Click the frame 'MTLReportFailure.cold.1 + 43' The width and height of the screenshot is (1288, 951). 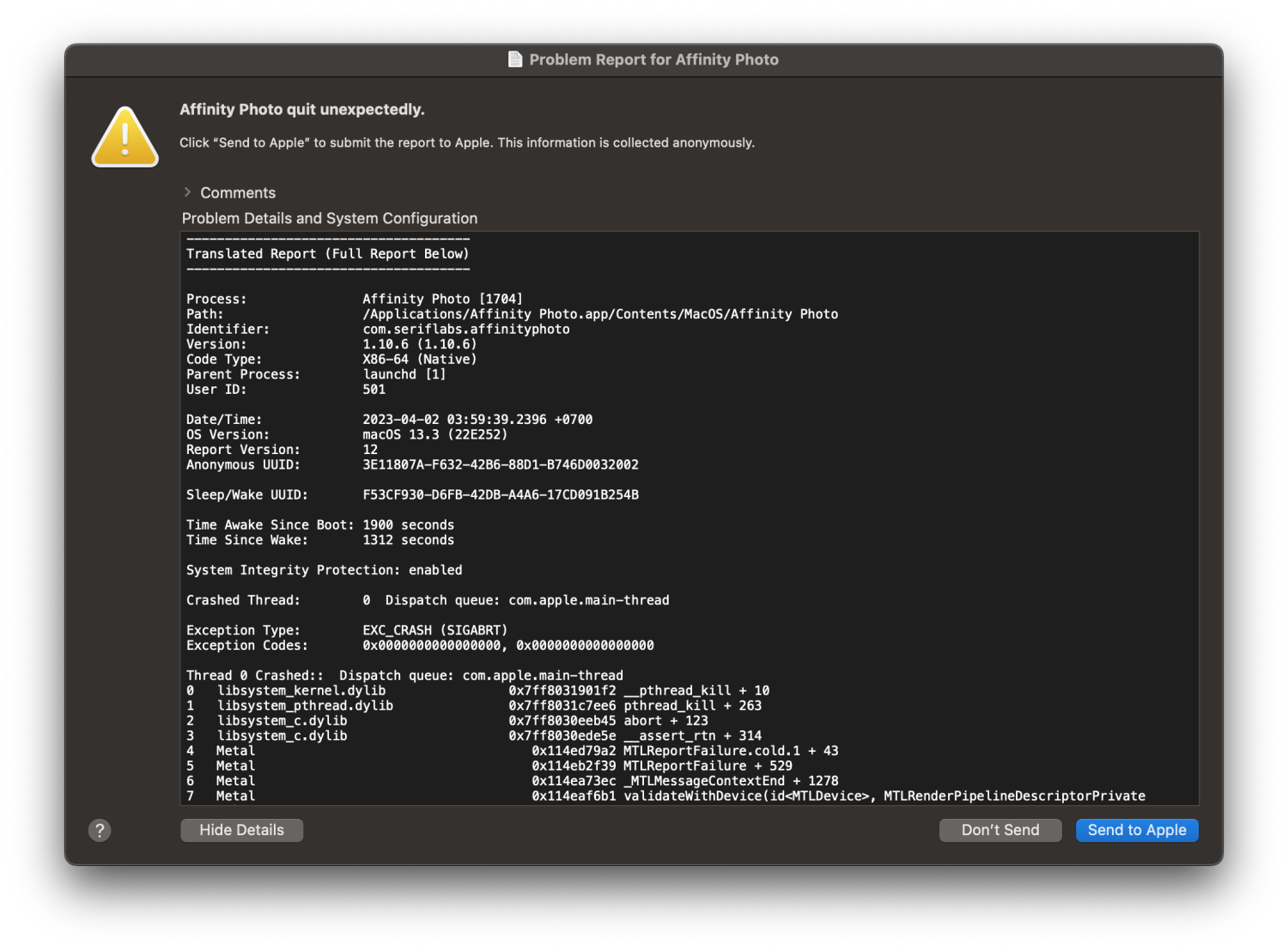pos(731,750)
